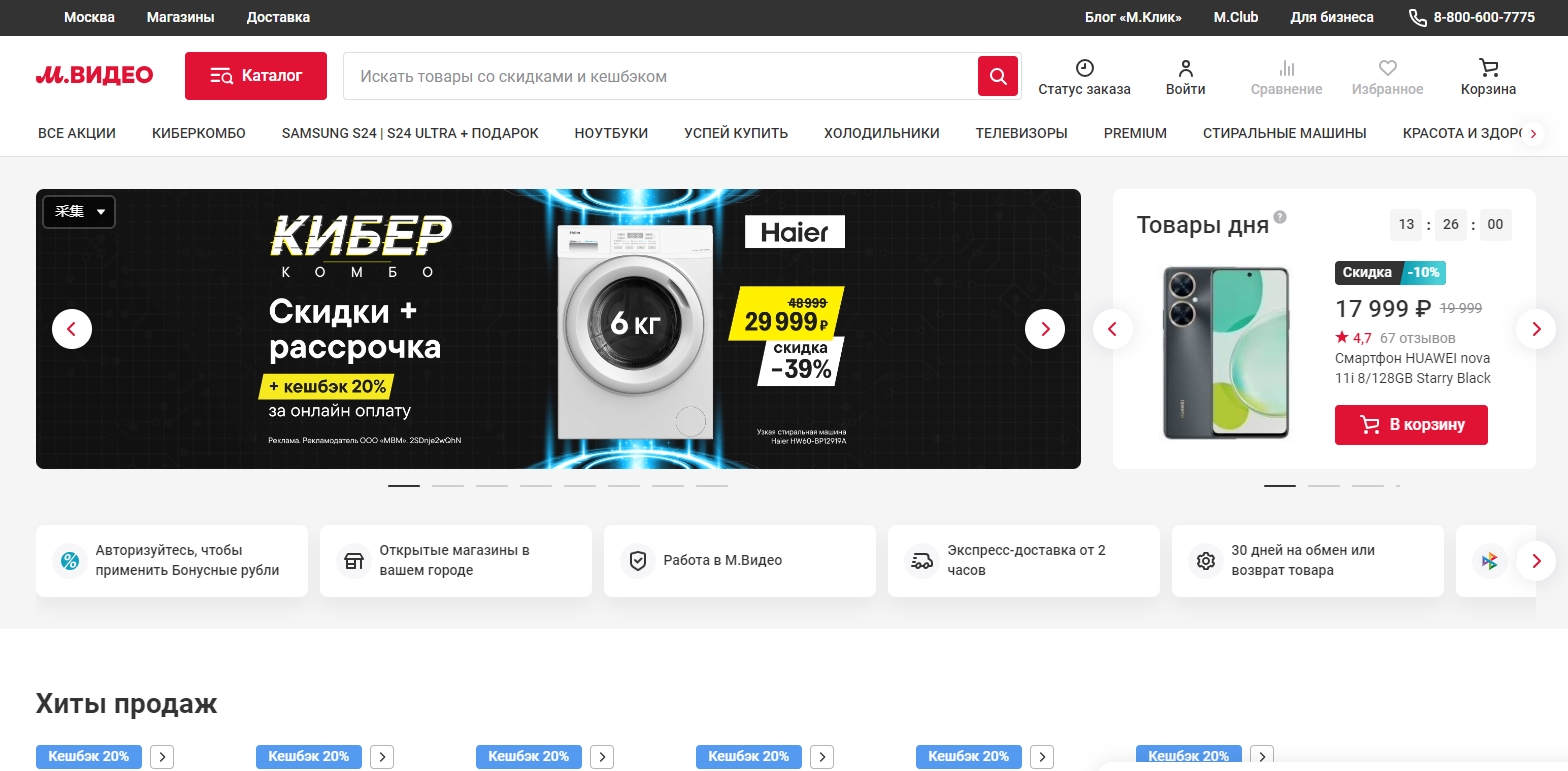Click the Товары дня help question icon
1568x771 pixels.
tap(1280, 217)
